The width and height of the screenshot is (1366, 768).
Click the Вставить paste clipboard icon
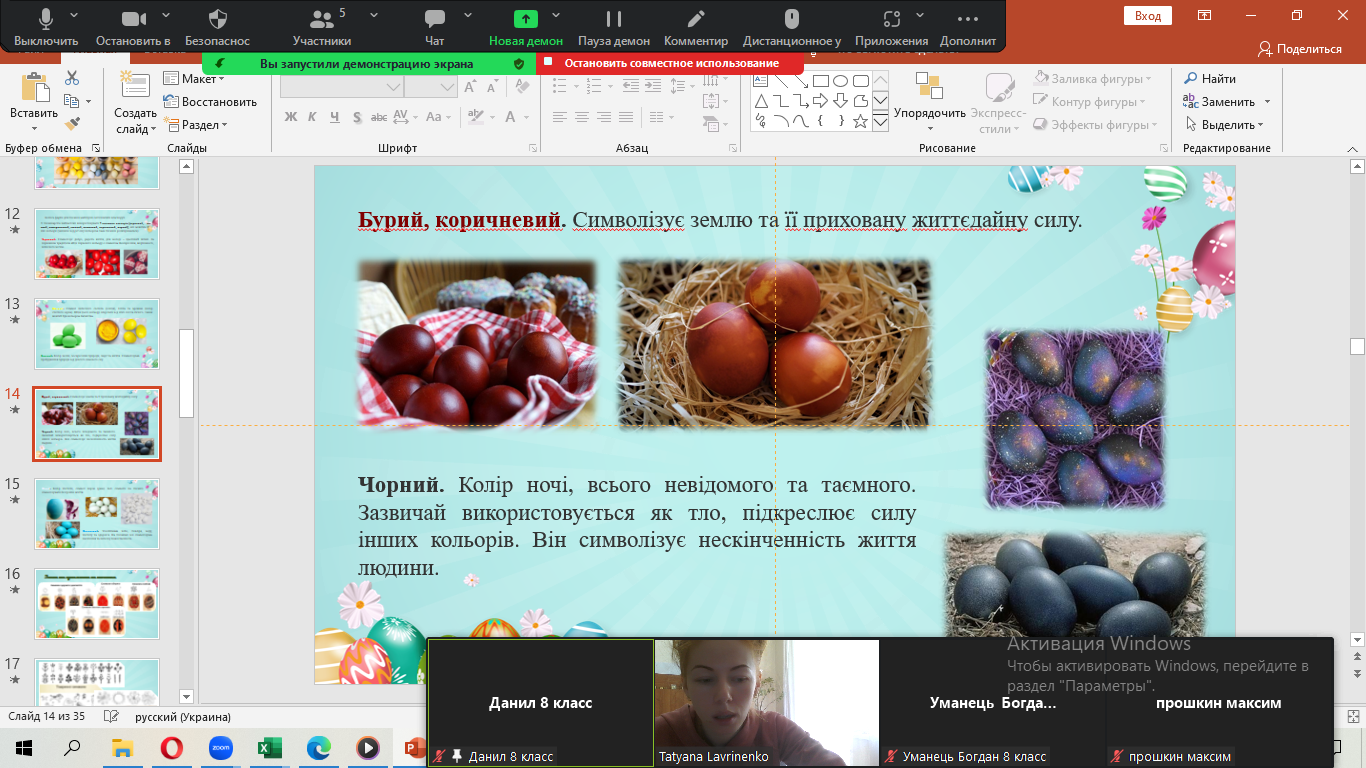coord(34,87)
